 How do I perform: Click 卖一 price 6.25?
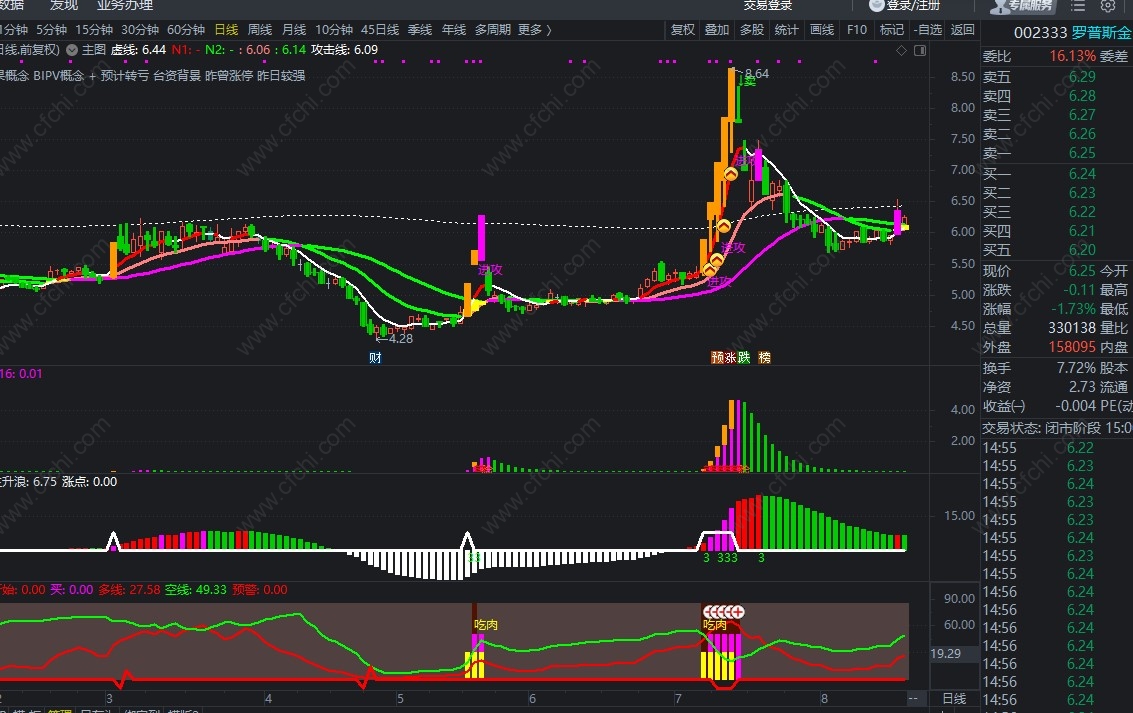1082,152
